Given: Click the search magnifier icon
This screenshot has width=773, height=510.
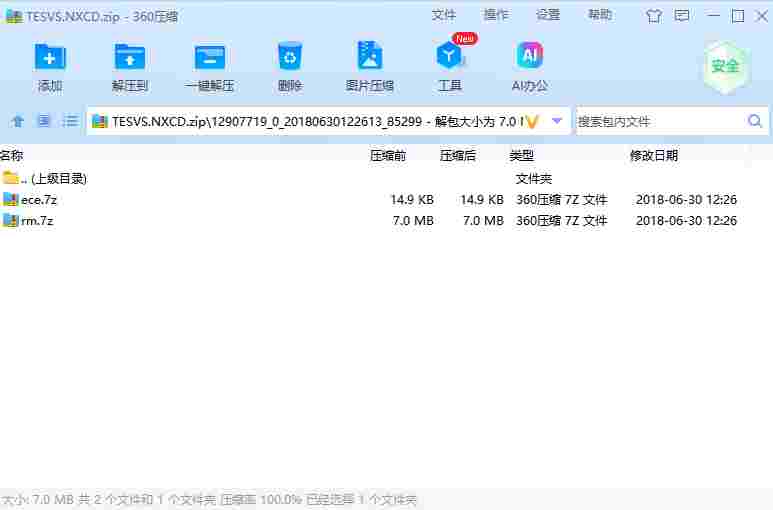Looking at the screenshot, I should click(754, 121).
